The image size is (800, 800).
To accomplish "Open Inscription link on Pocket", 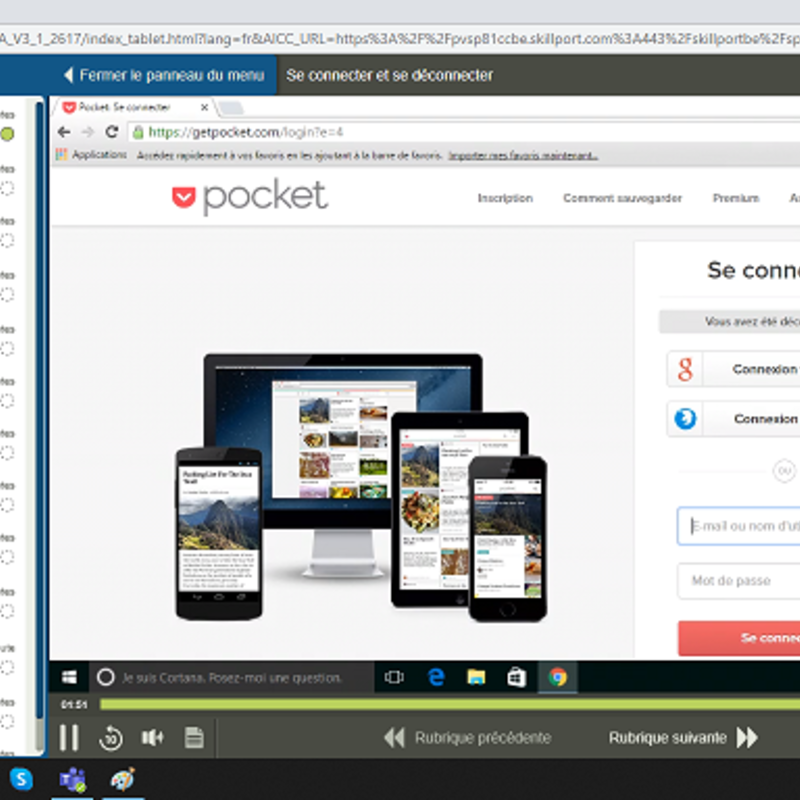I will [x=505, y=198].
